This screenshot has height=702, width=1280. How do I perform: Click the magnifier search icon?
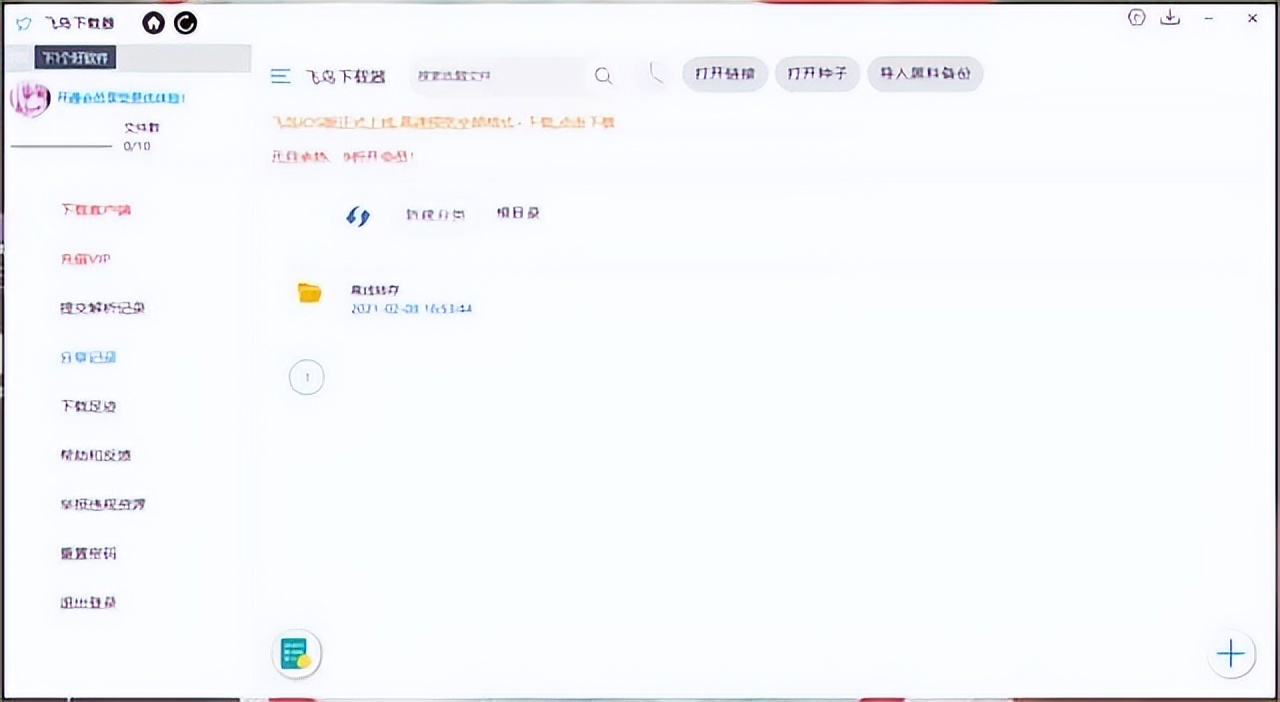coord(603,76)
